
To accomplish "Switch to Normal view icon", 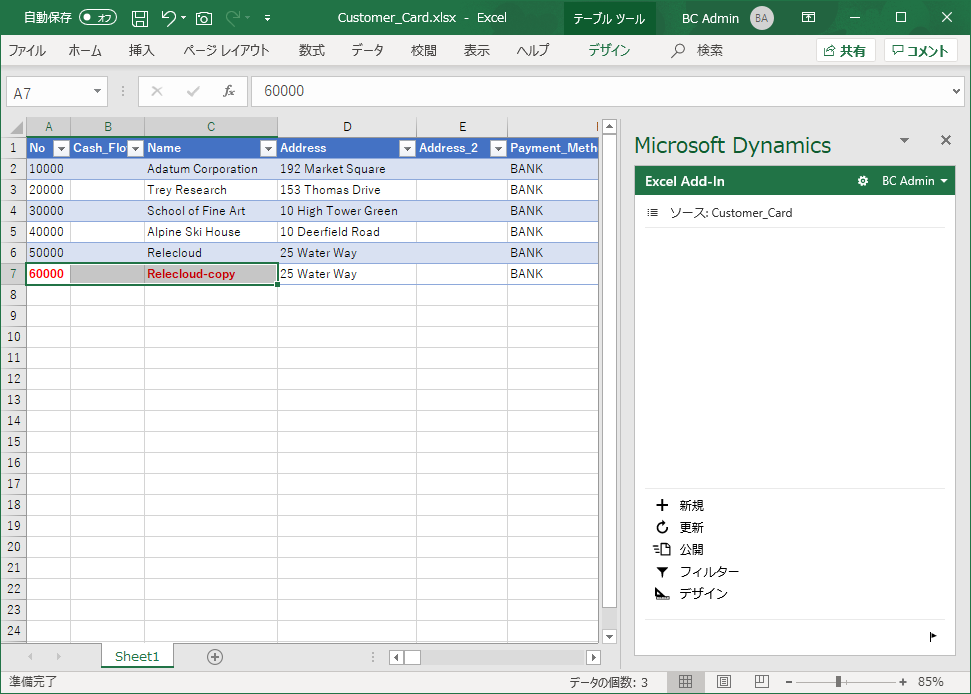I will coord(686,682).
